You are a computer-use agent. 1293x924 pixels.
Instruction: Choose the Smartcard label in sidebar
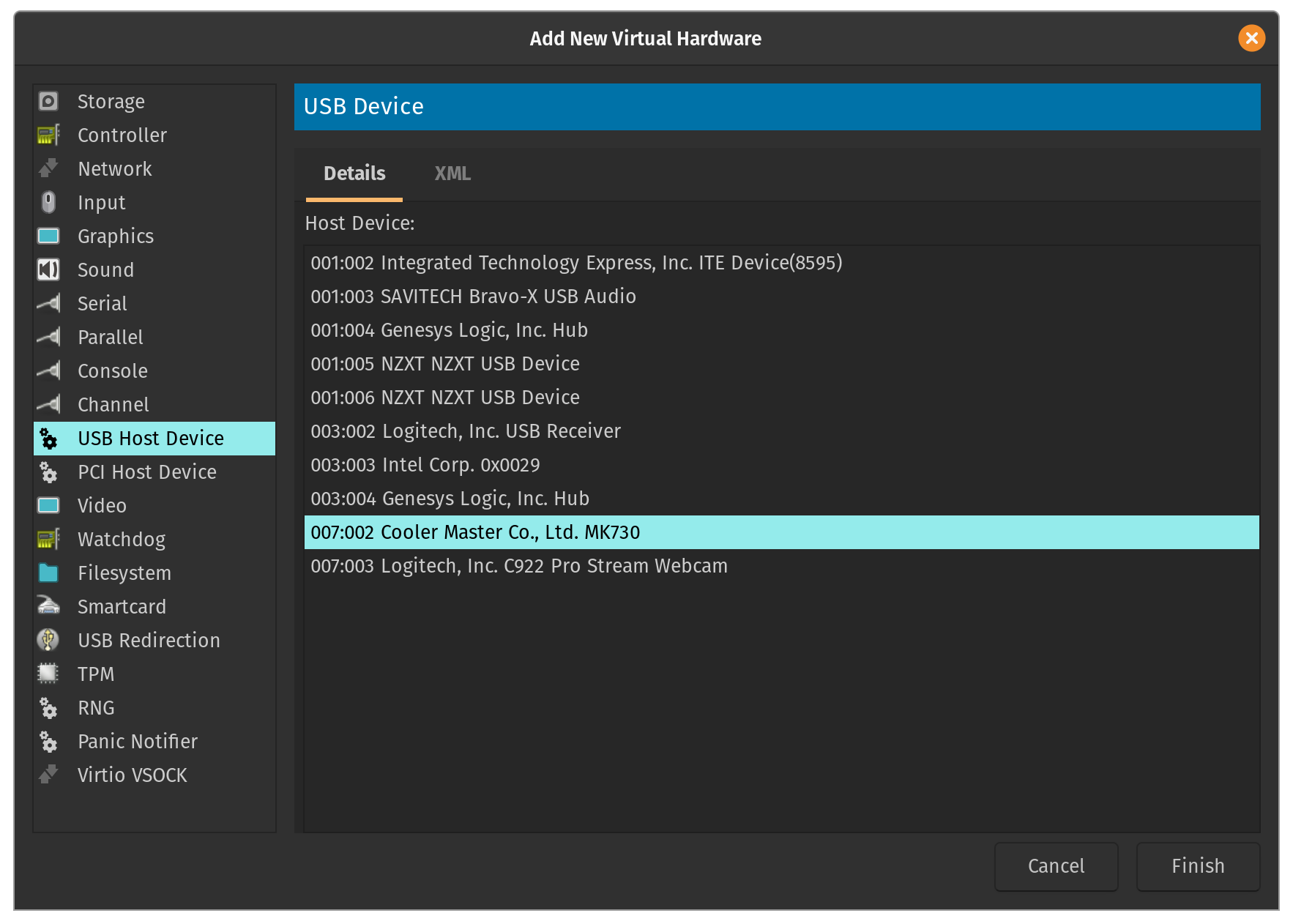tap(122, 607)
